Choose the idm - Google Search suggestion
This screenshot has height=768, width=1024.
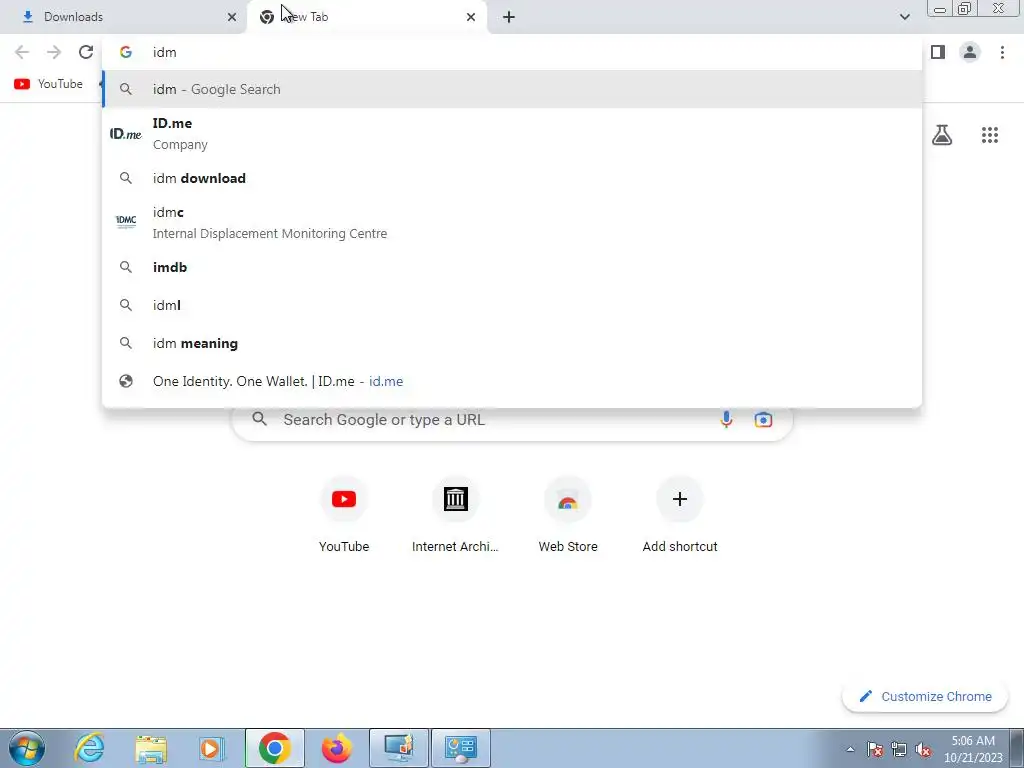pos(512,89)
